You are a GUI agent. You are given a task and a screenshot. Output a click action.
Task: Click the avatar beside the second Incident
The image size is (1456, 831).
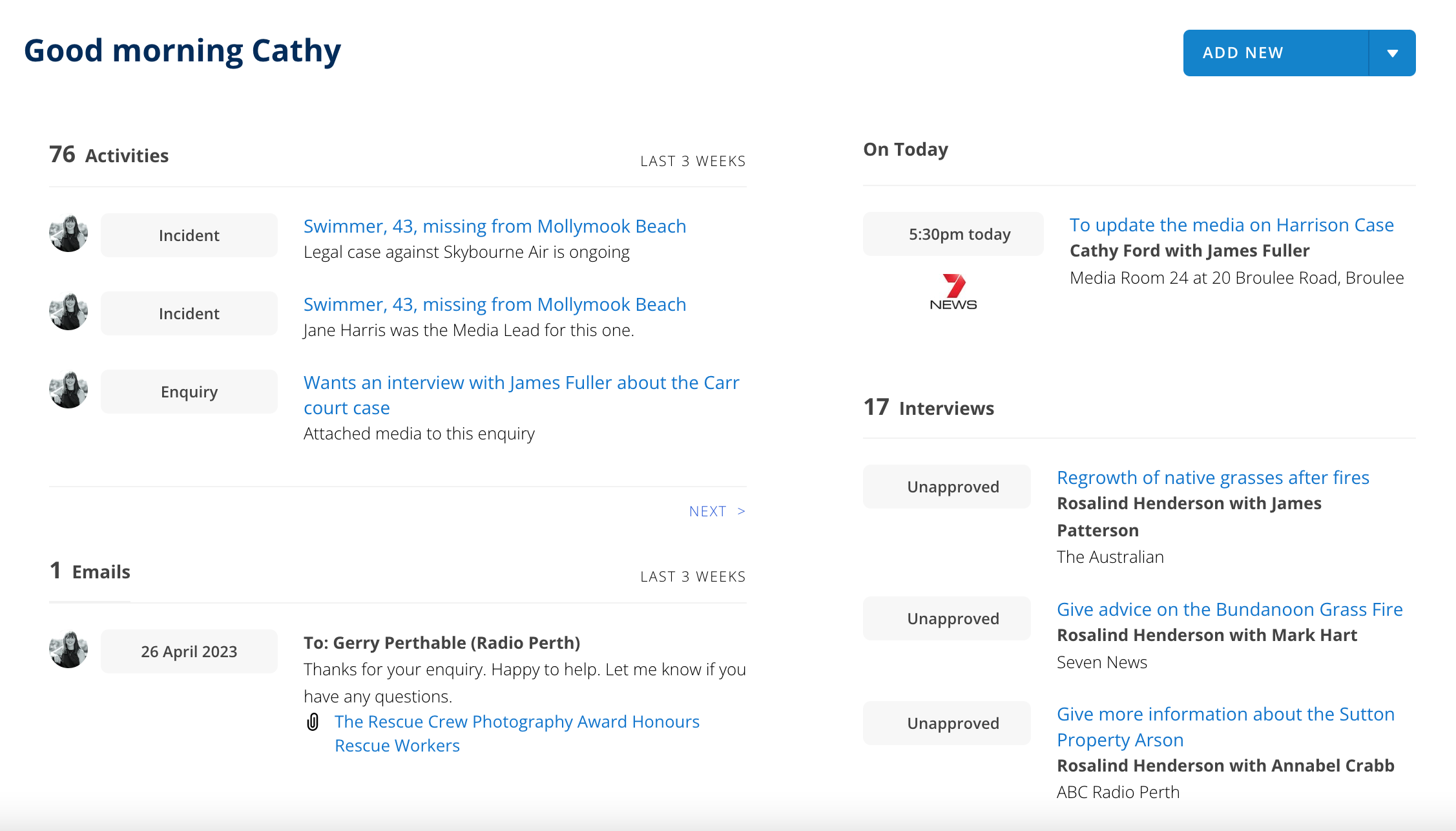coord(68,312)
